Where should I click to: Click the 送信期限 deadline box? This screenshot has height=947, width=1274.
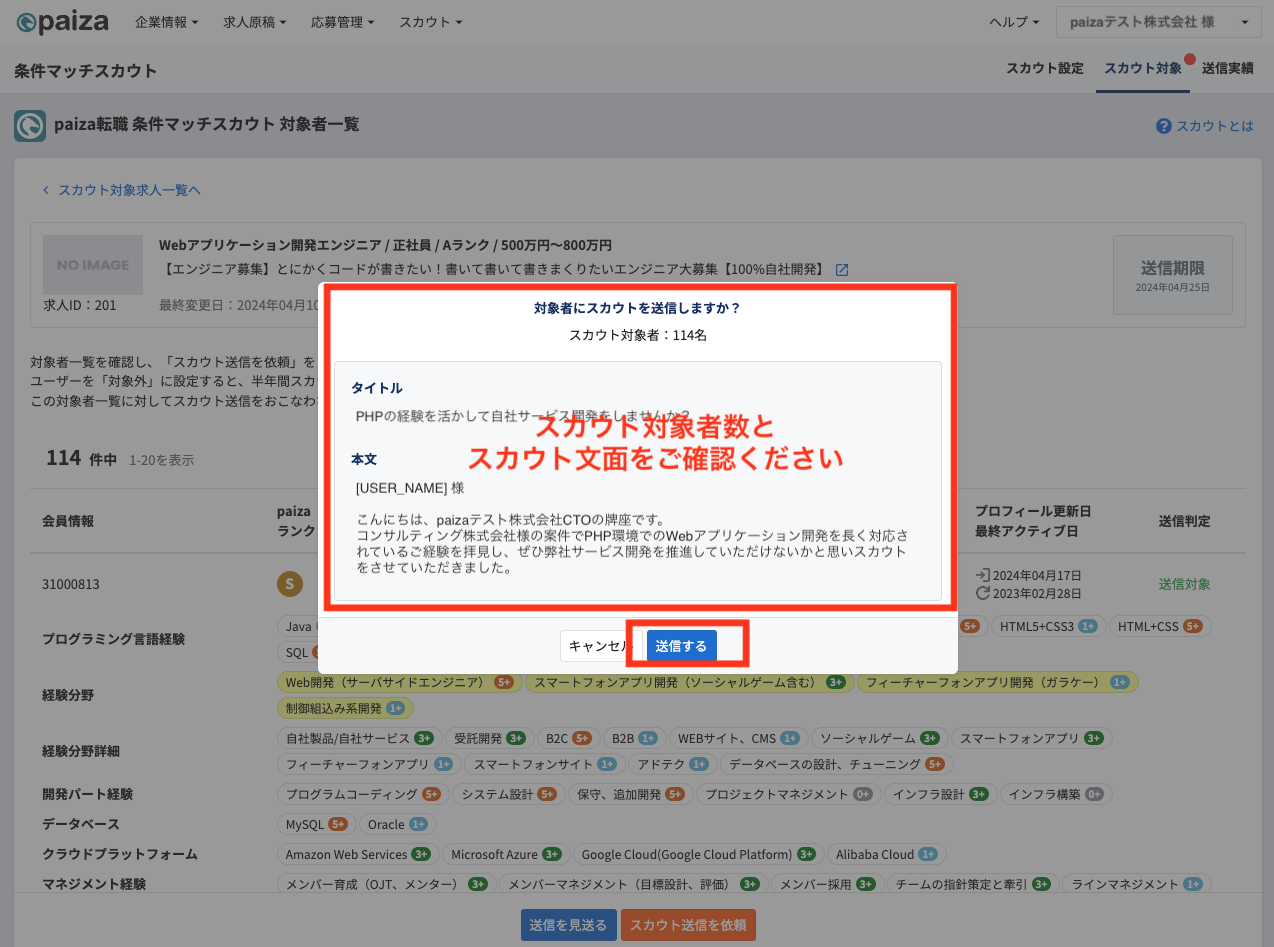pyautogui.click(x=1173, y=275)
